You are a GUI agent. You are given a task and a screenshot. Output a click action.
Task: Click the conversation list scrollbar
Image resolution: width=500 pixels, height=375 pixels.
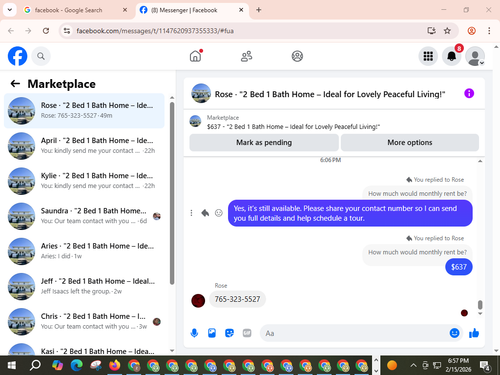point(172,193)
